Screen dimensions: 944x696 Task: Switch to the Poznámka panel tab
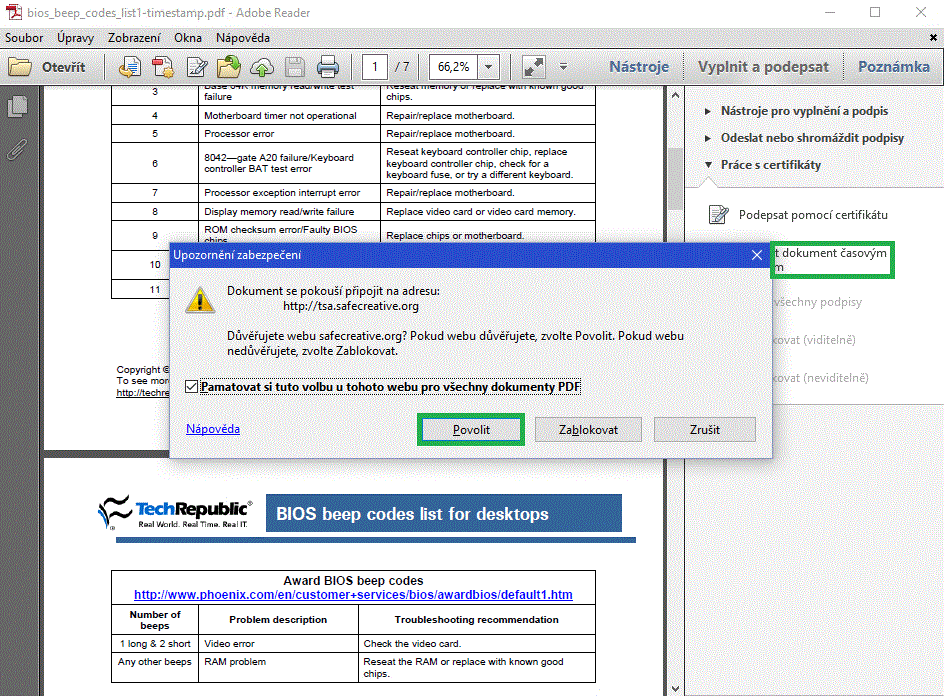coord(893,67)
